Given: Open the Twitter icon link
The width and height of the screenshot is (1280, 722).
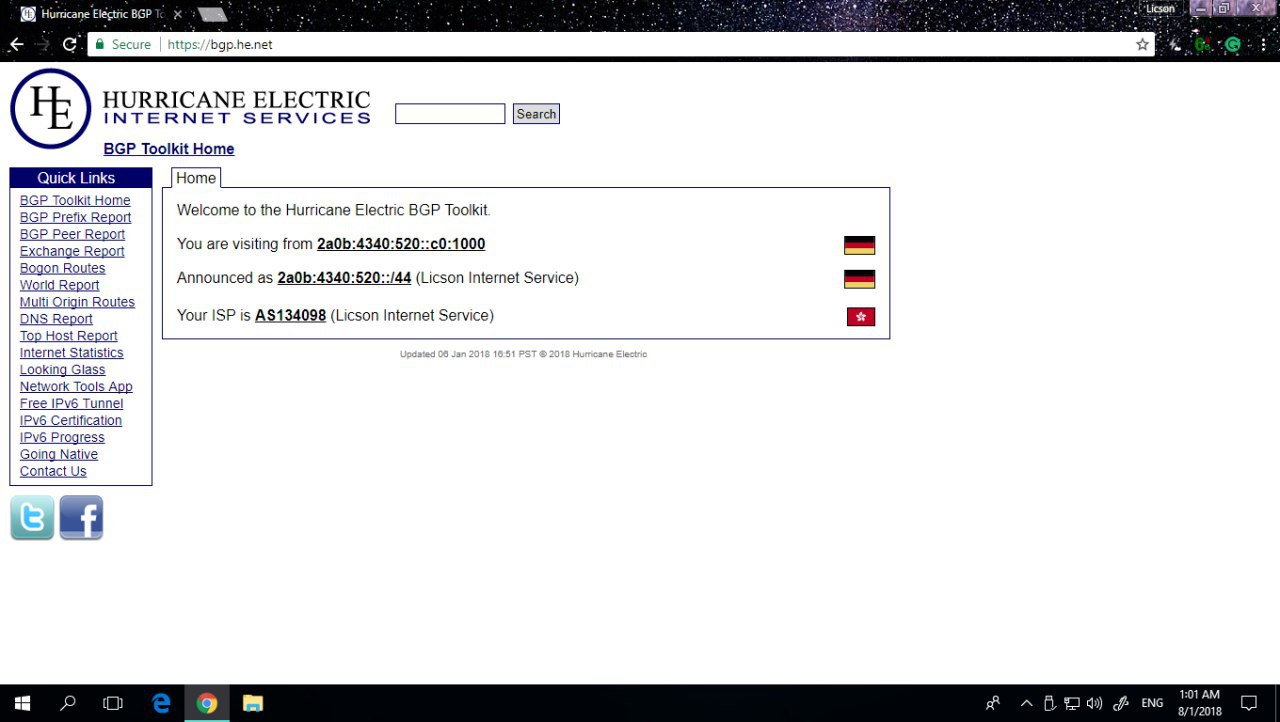Looking at the screenshot, I should [x=32, y=518].
